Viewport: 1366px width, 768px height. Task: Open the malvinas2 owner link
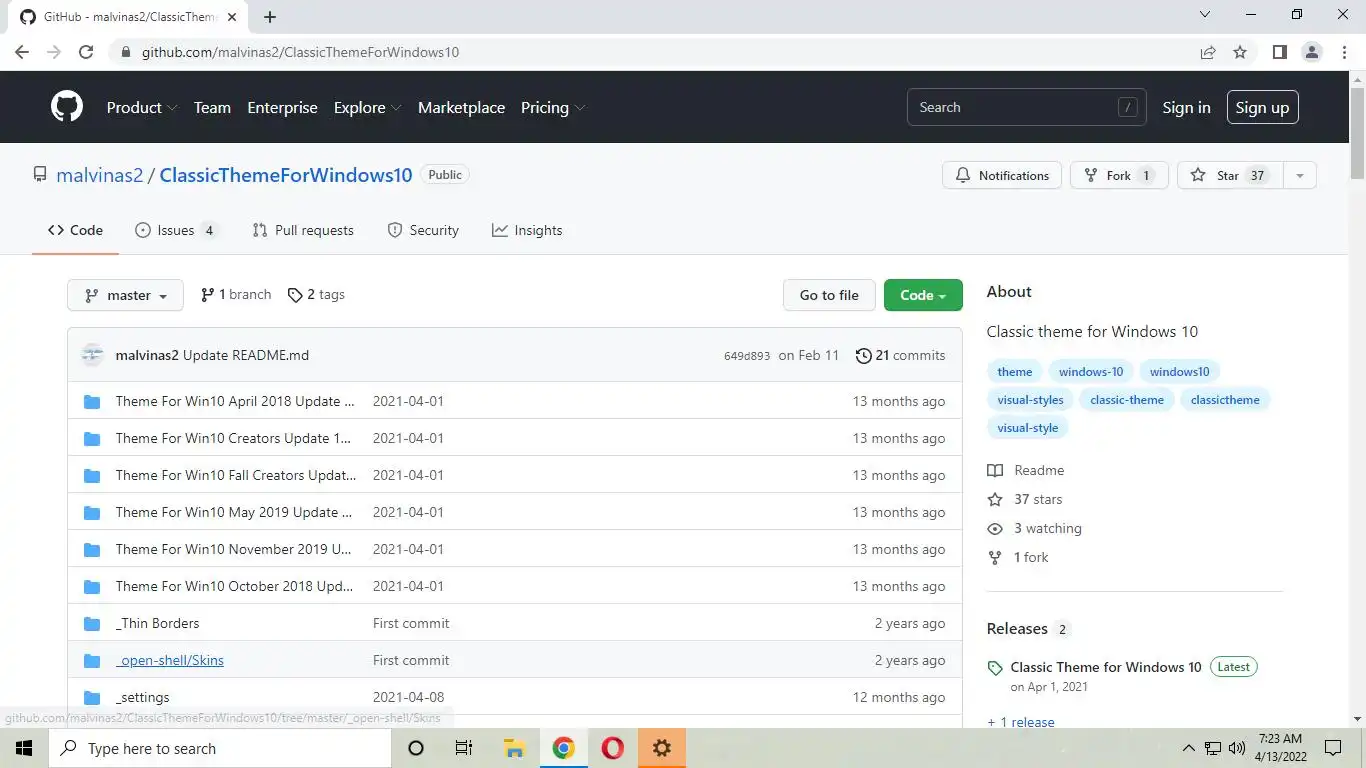100,175
